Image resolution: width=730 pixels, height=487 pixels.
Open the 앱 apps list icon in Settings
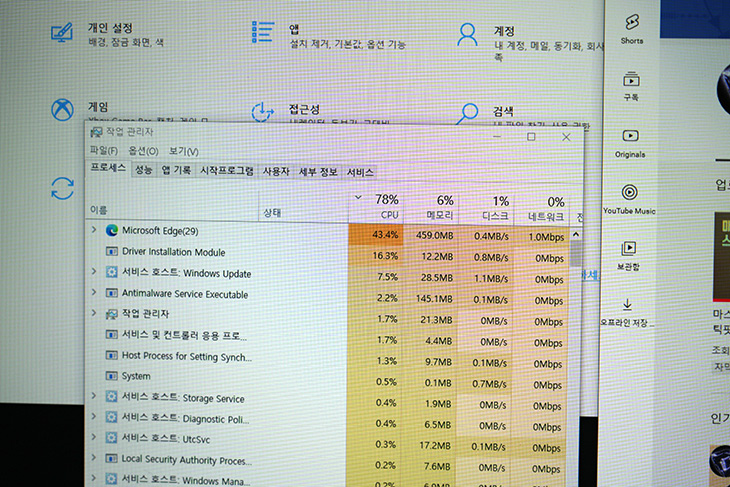coord(263,32)
